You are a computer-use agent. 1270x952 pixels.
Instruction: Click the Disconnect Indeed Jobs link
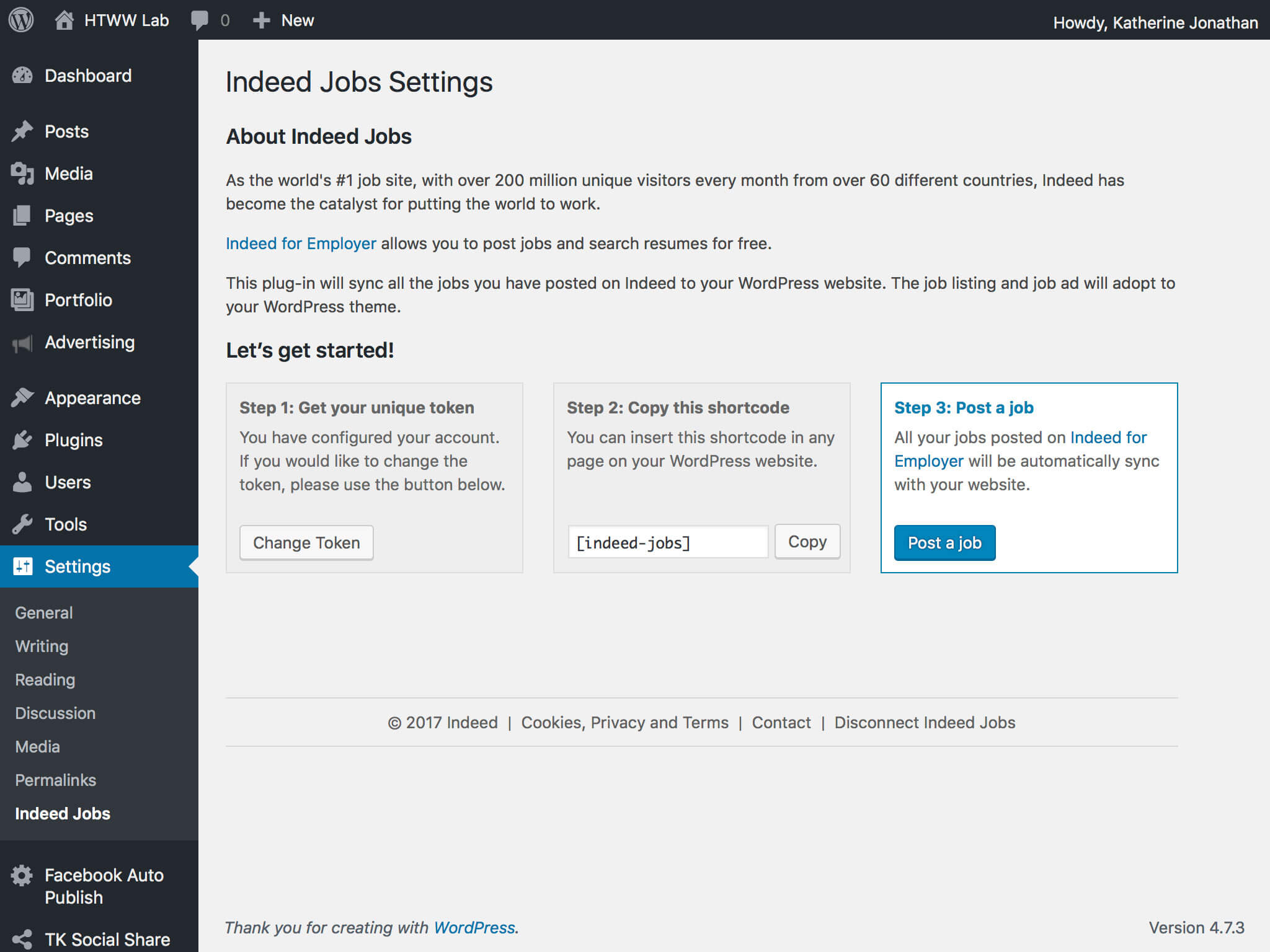(925, 722)
